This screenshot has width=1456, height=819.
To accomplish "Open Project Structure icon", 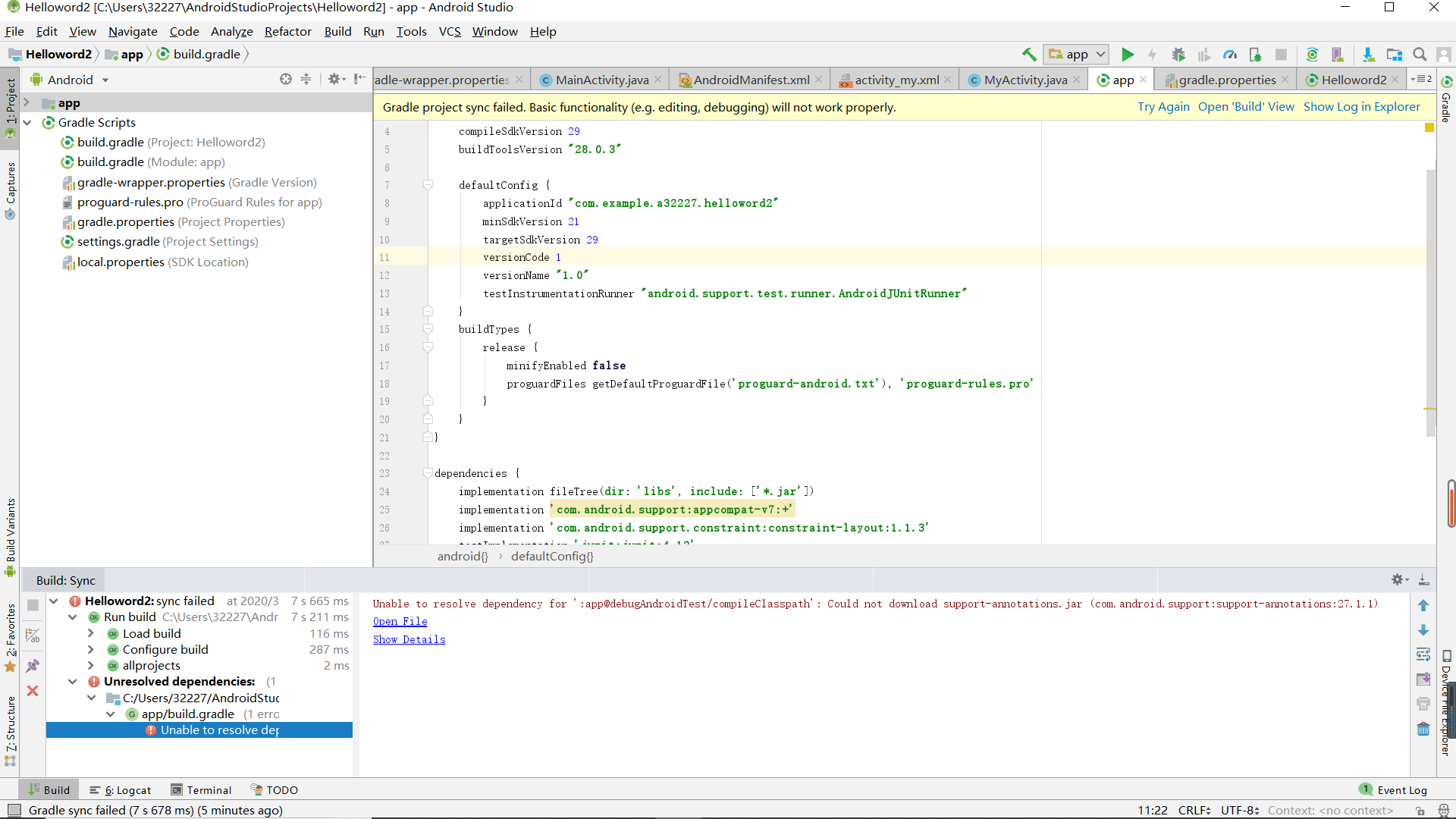I will [1394, 55].
